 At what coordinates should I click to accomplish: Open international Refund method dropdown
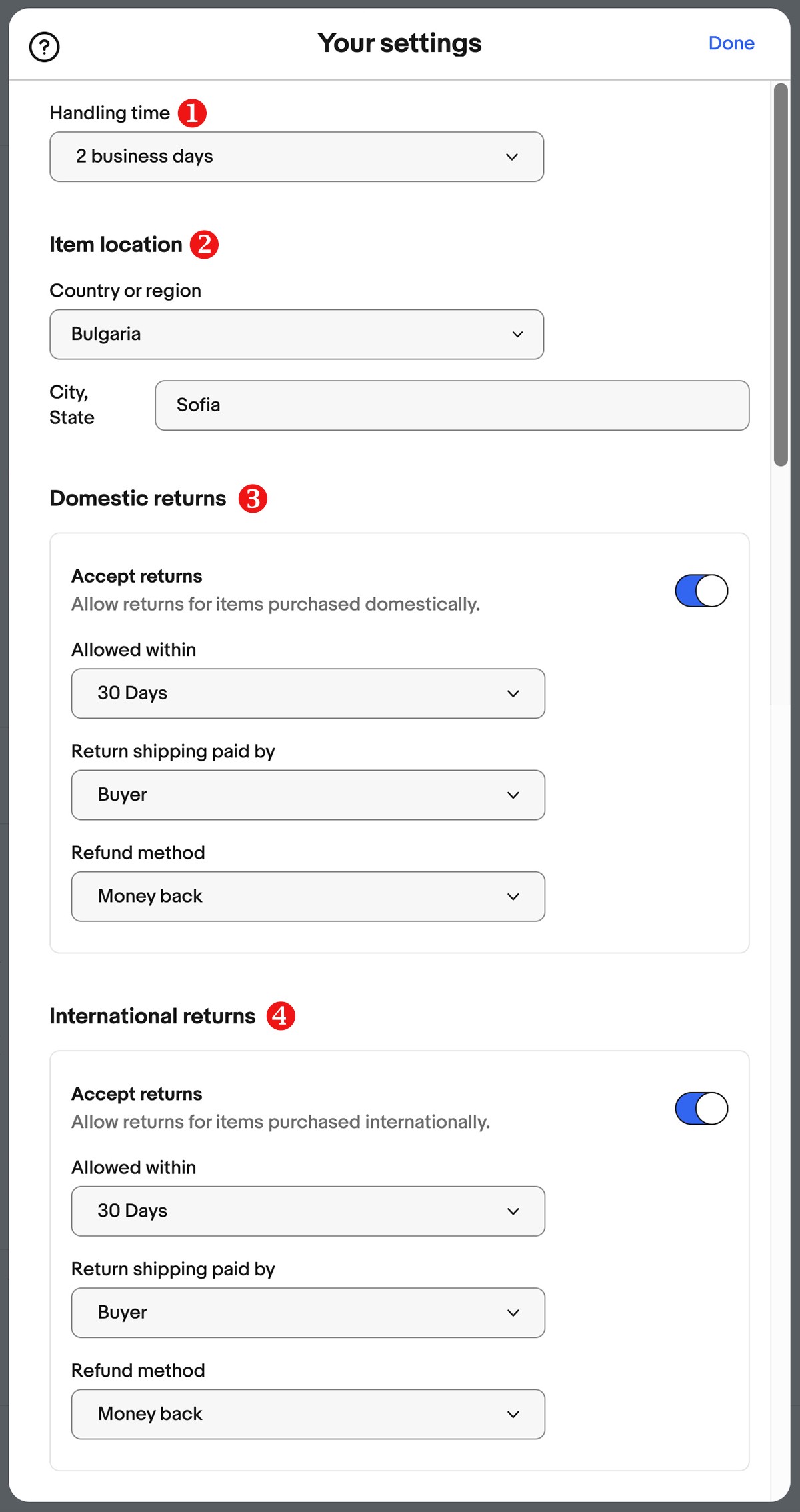(x=308, y=1414)
